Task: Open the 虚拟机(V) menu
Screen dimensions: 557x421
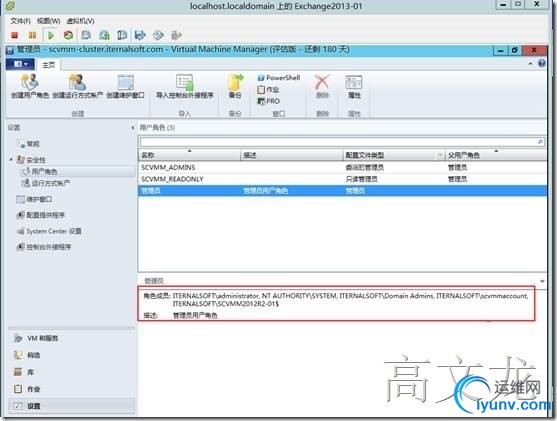Action: click(x=80, y=21)
